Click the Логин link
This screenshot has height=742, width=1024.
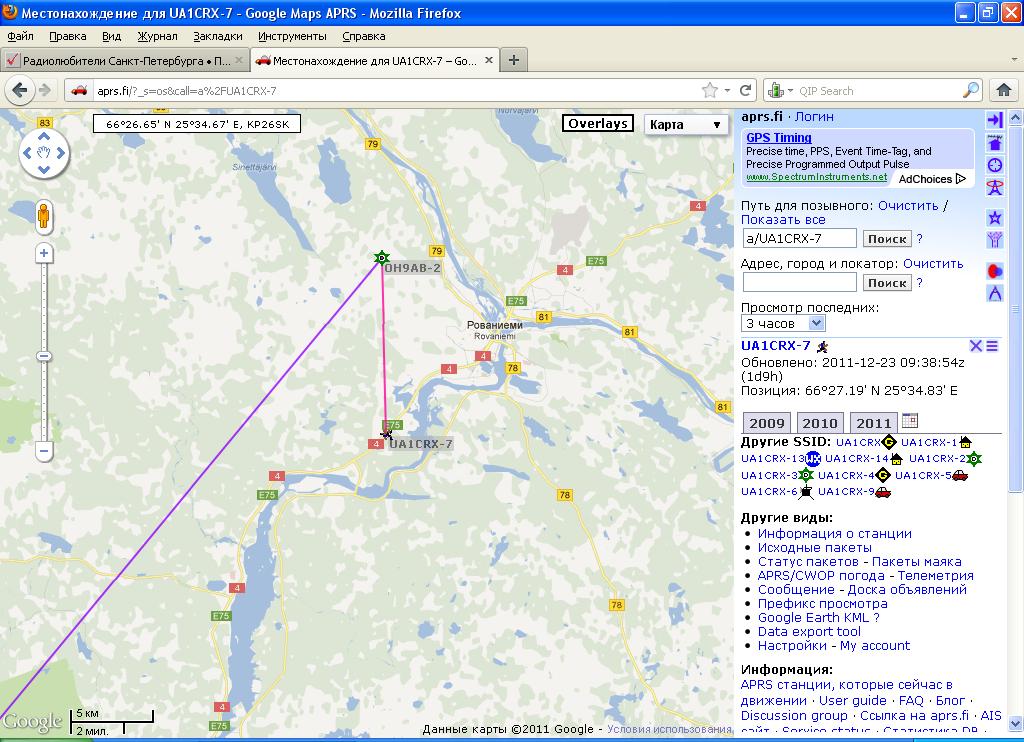(x=814, y=117)
